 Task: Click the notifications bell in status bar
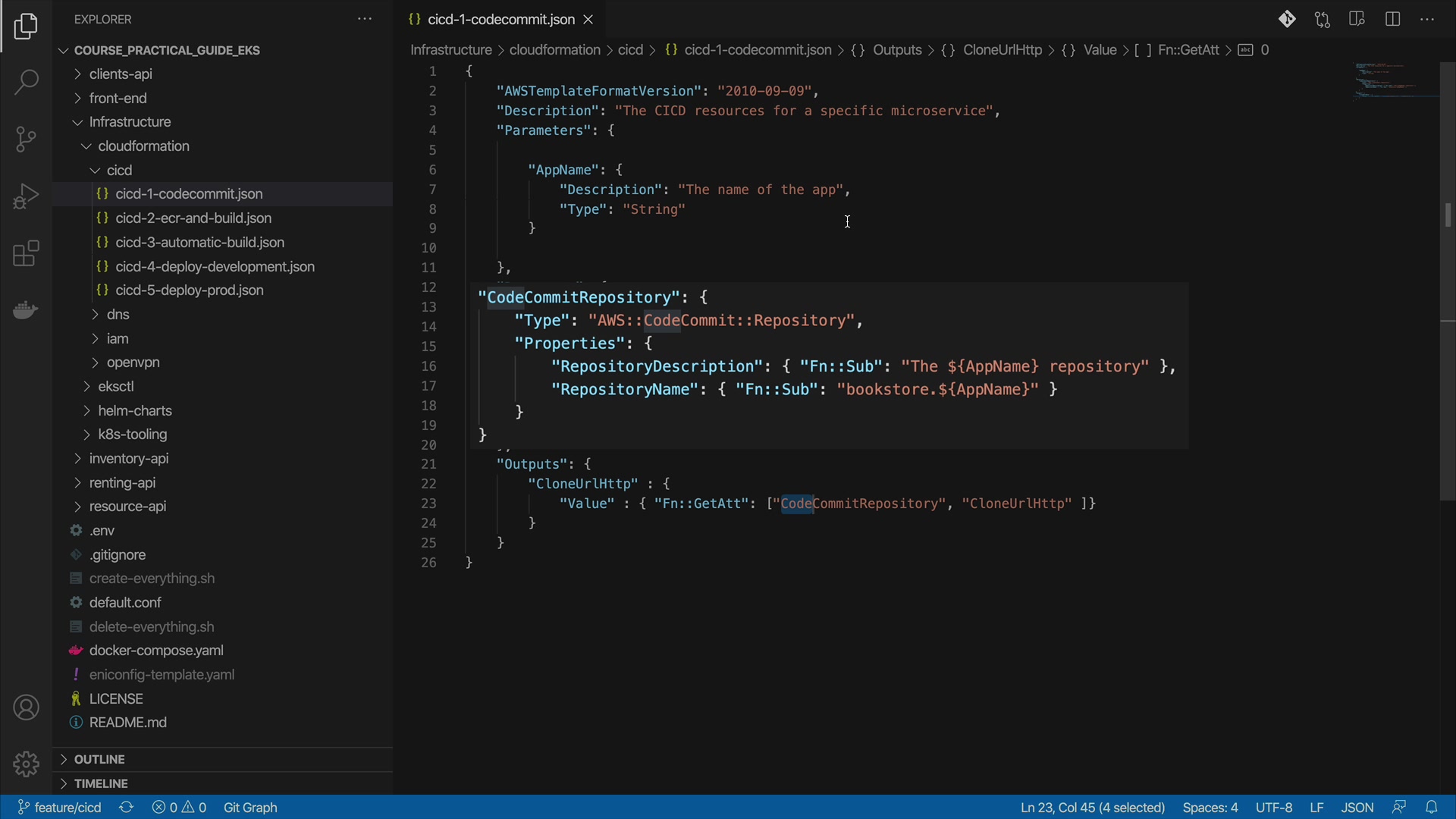1432,808
